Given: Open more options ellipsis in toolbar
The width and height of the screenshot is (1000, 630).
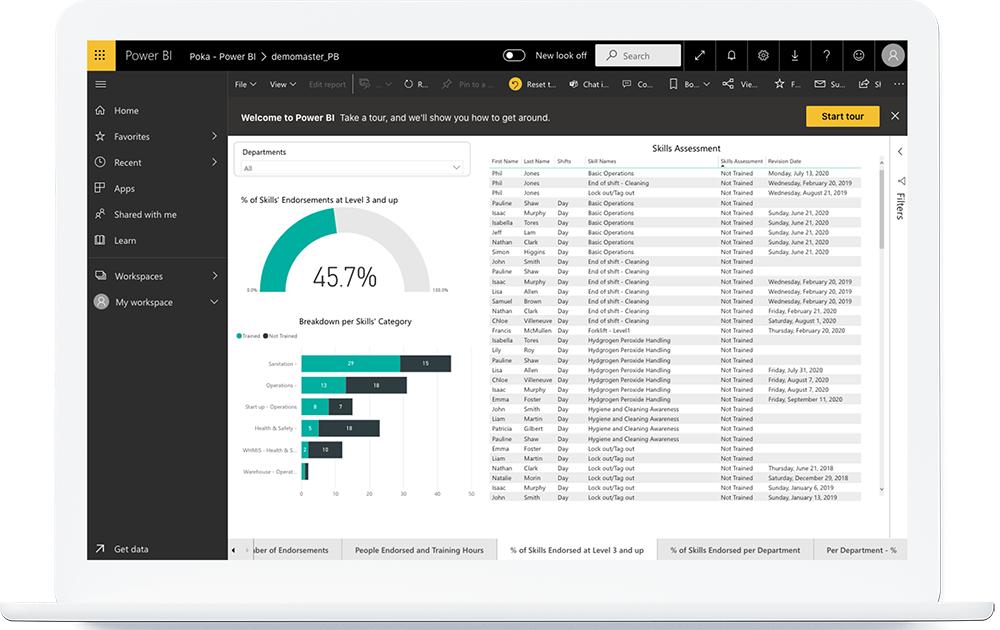Looking at the screenshot, I should coord(899,84).
